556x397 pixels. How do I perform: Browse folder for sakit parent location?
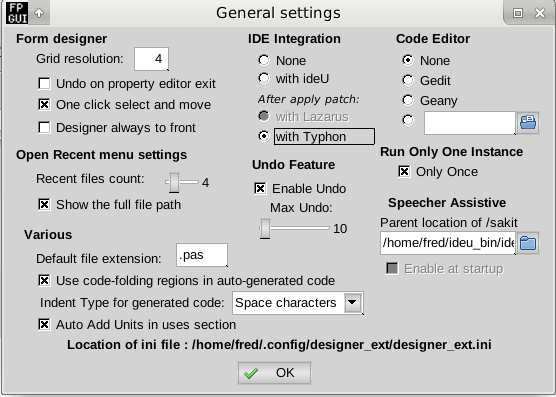point(528,243)
